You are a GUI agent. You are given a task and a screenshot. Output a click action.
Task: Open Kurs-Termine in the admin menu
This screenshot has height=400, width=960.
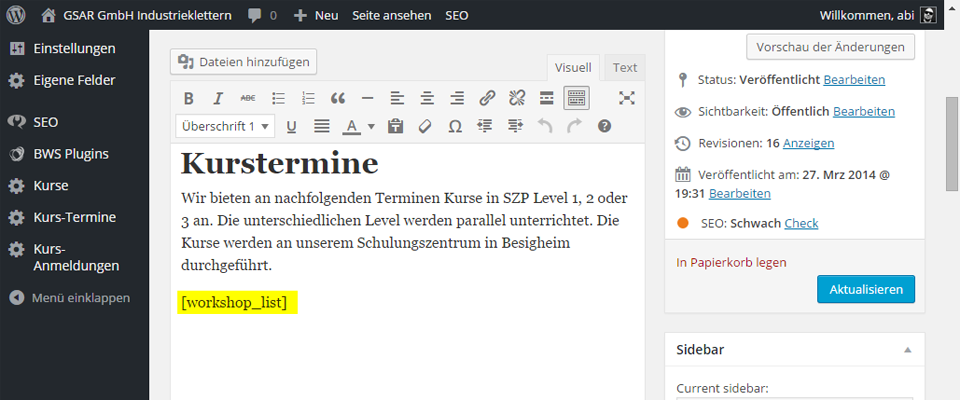tap(74, 217)
